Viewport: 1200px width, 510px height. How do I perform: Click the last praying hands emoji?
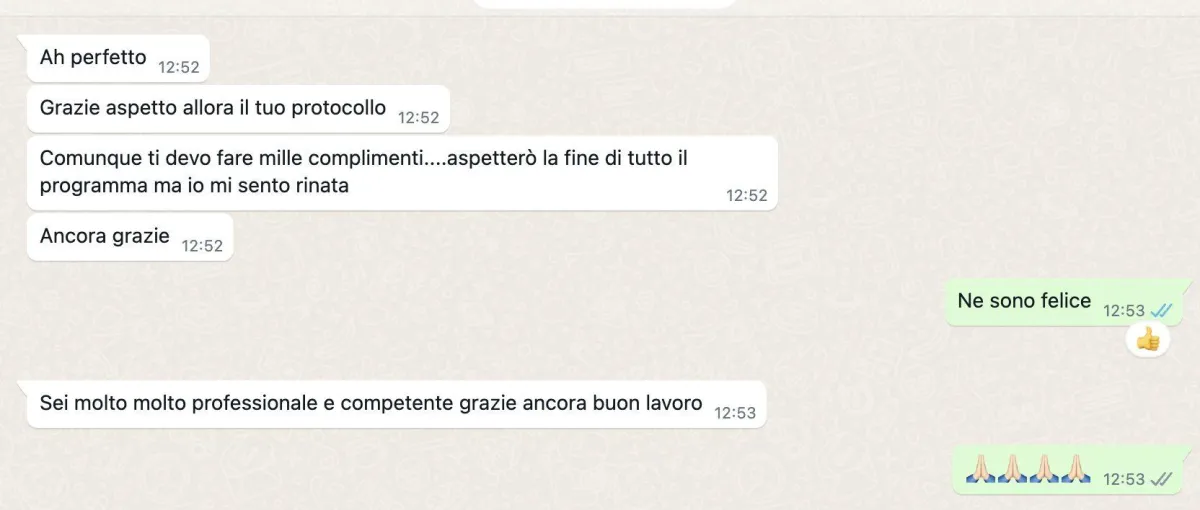coord(1077,471)
